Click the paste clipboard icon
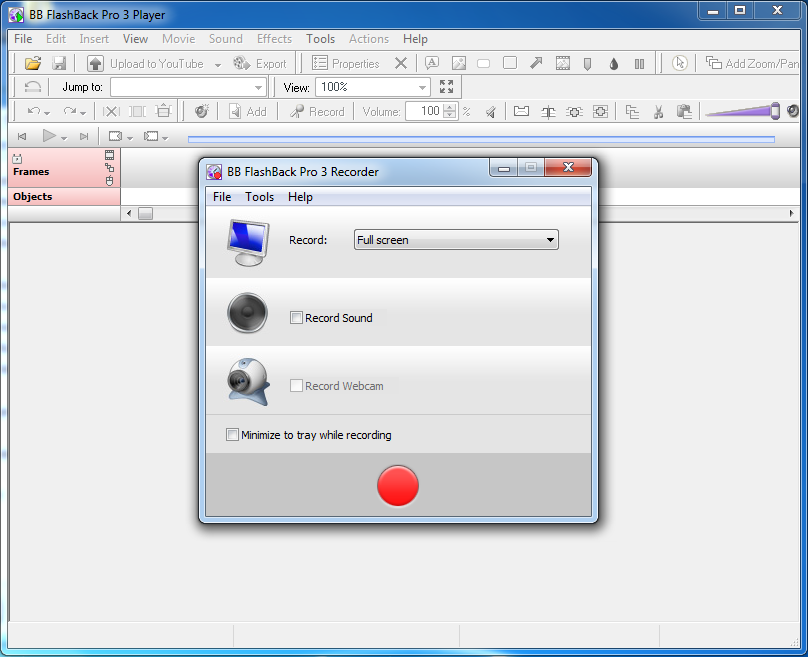The width and height of the screenshot is (808, 657). [684, 111]
